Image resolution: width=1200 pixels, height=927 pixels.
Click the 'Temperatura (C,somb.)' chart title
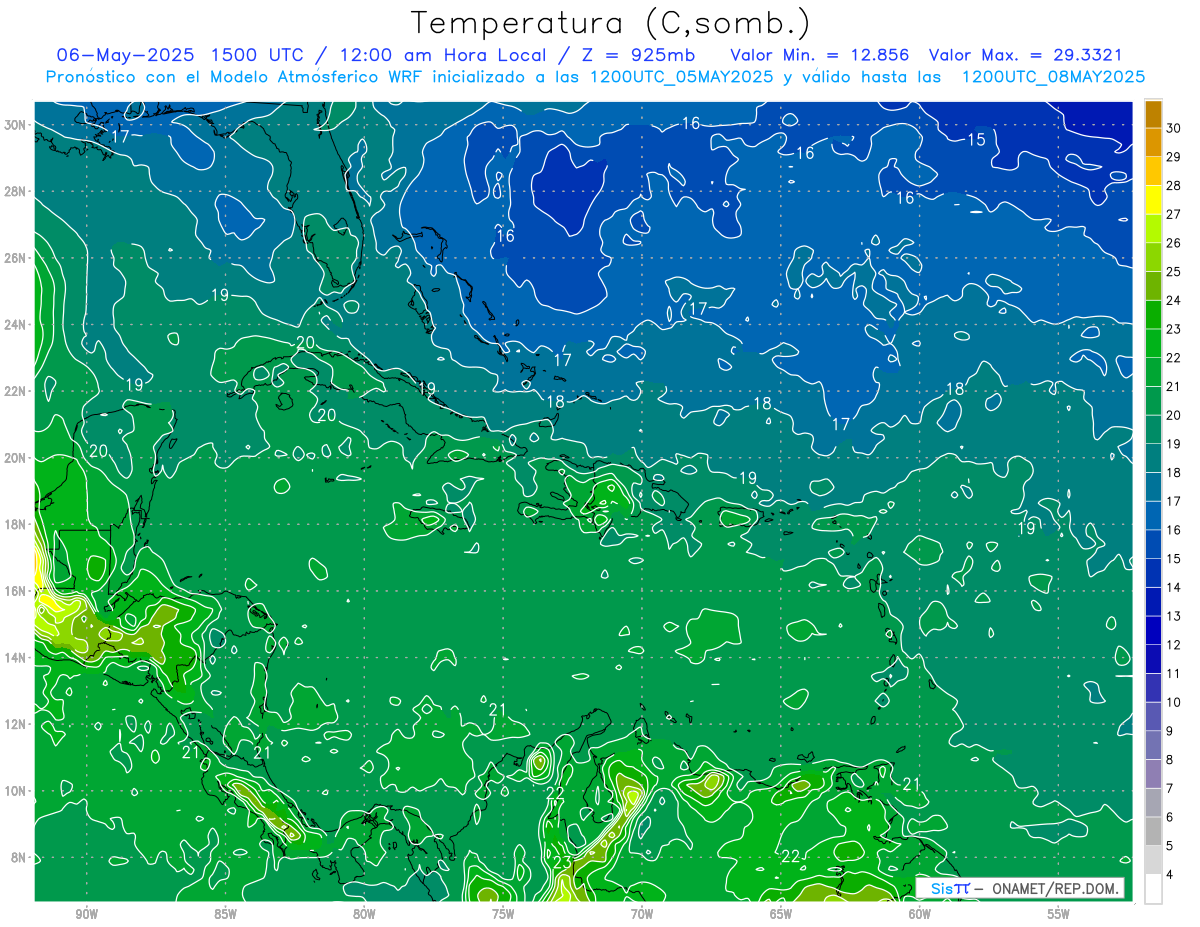click(x=611, y=22)
